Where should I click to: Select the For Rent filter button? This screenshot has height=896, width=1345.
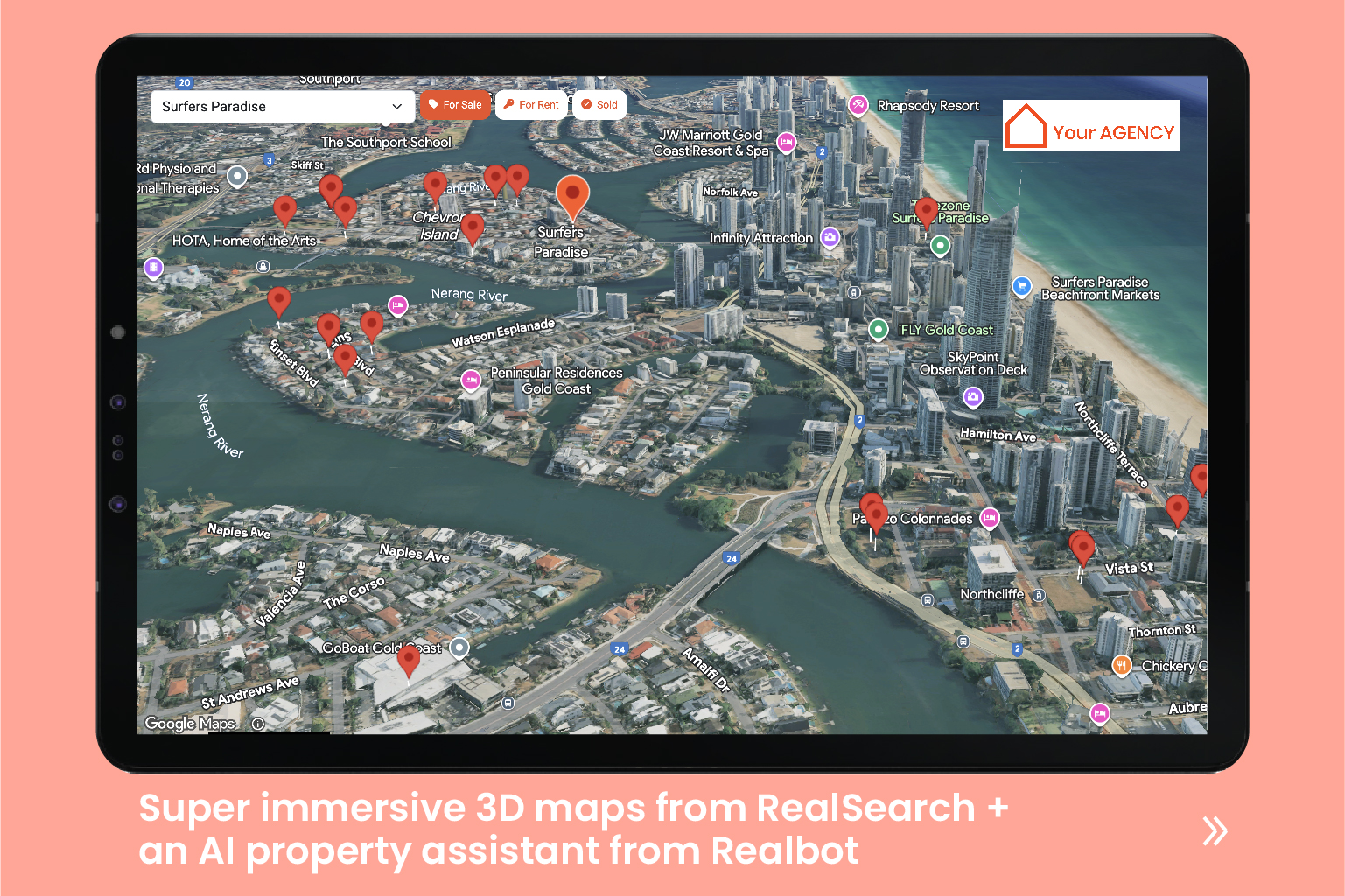click(x=531, y=105)
